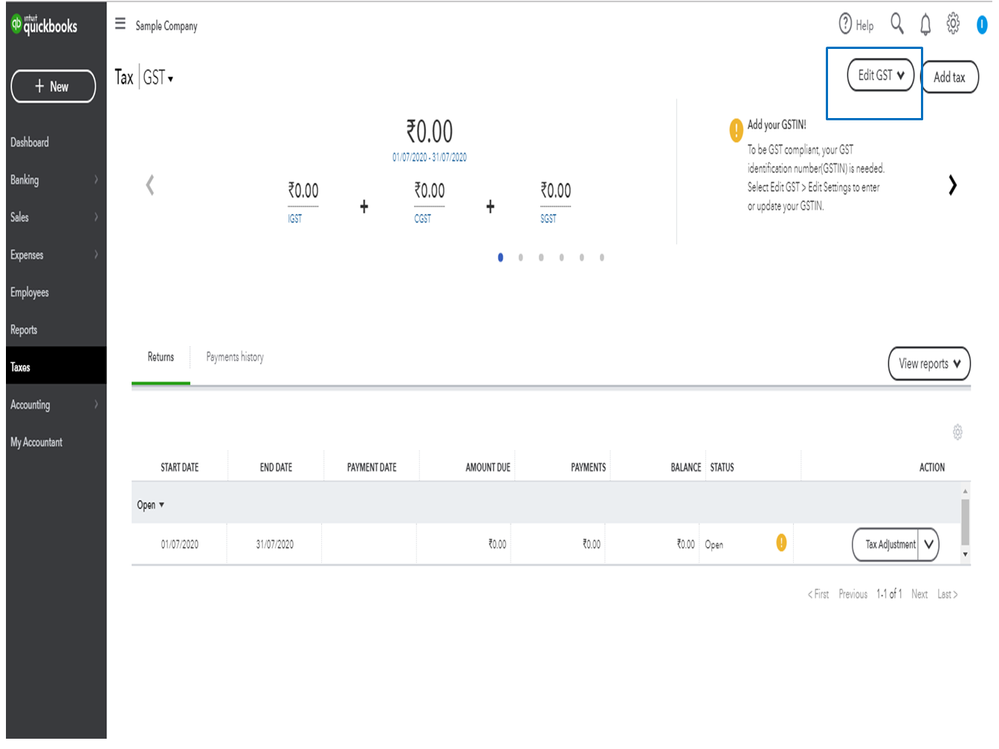Screen dimensions: 999x749
Task: Open the search magnifier icon
Action: click(x=897, y=24)
